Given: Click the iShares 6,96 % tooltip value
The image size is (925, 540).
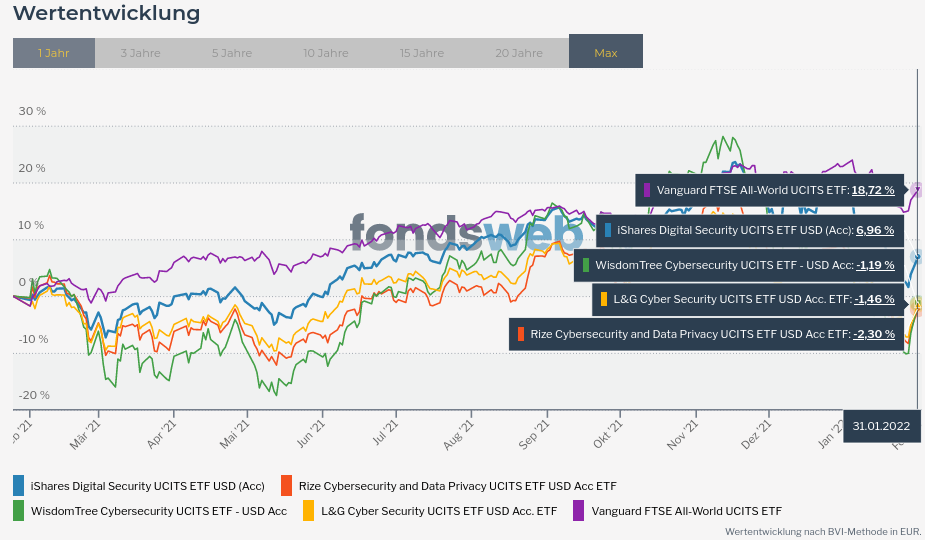Looking at the screenshot, I should [x=874, y=230].
